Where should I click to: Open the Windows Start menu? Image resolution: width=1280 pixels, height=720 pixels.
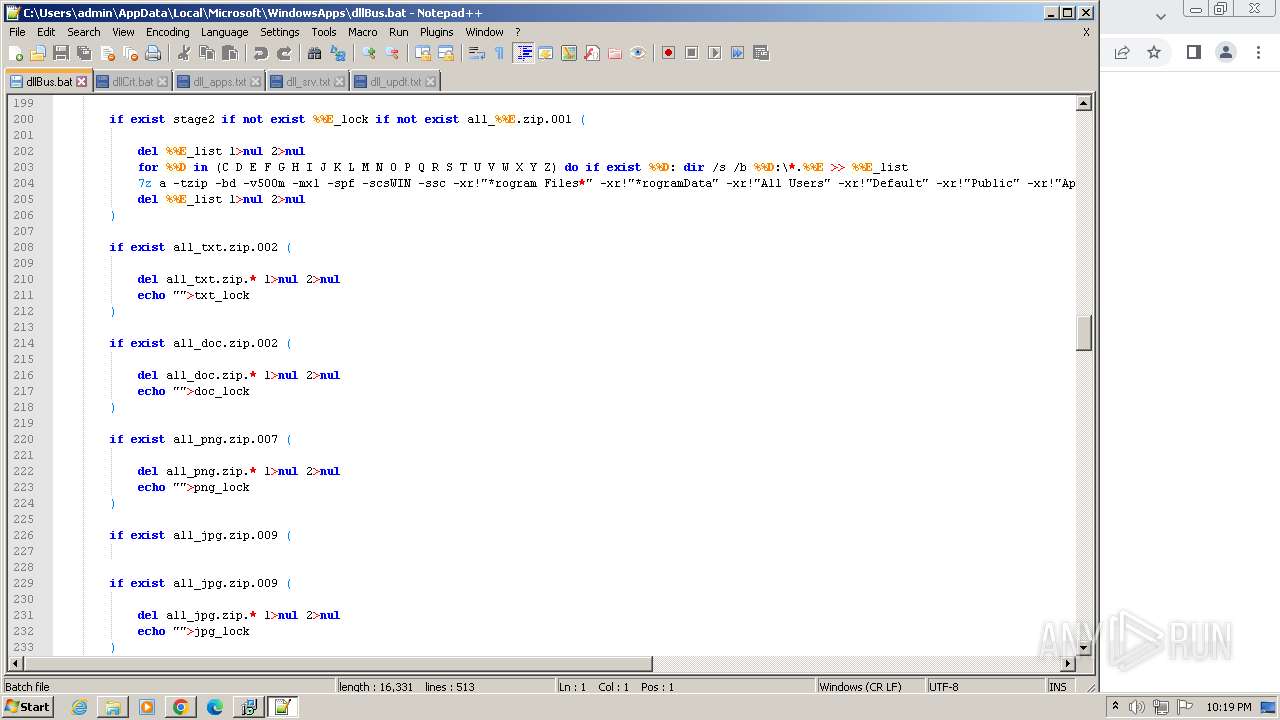point(28,707)
